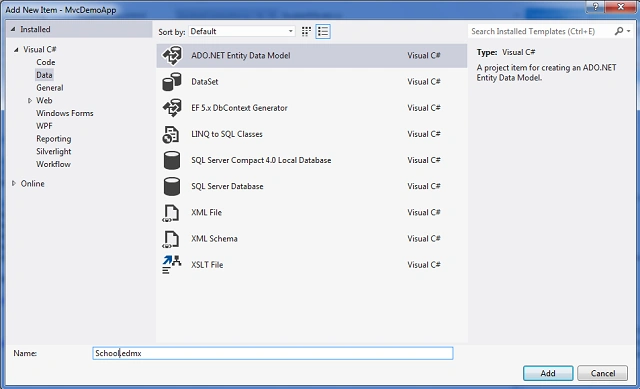Select the Web category
The height and width of the screenshot is (389, 640).
point(44,100)
